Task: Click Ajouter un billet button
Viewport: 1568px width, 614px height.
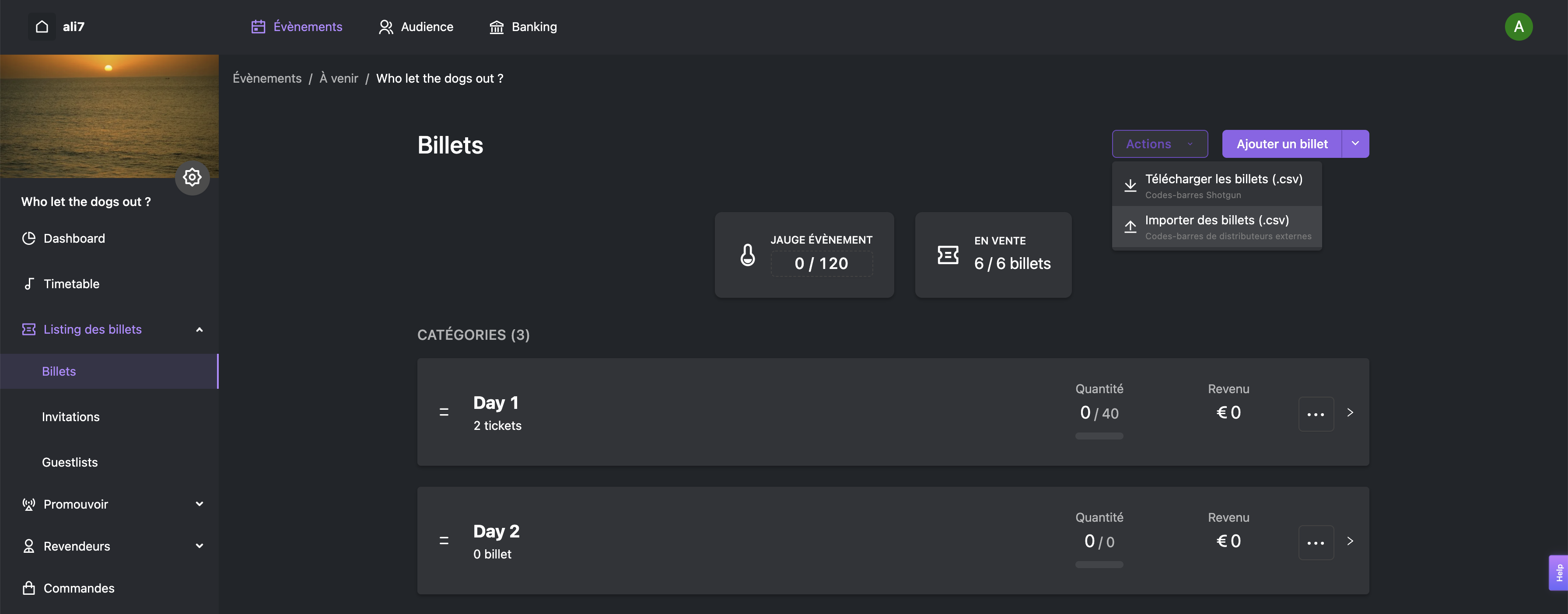Action: click(1281, 144)
